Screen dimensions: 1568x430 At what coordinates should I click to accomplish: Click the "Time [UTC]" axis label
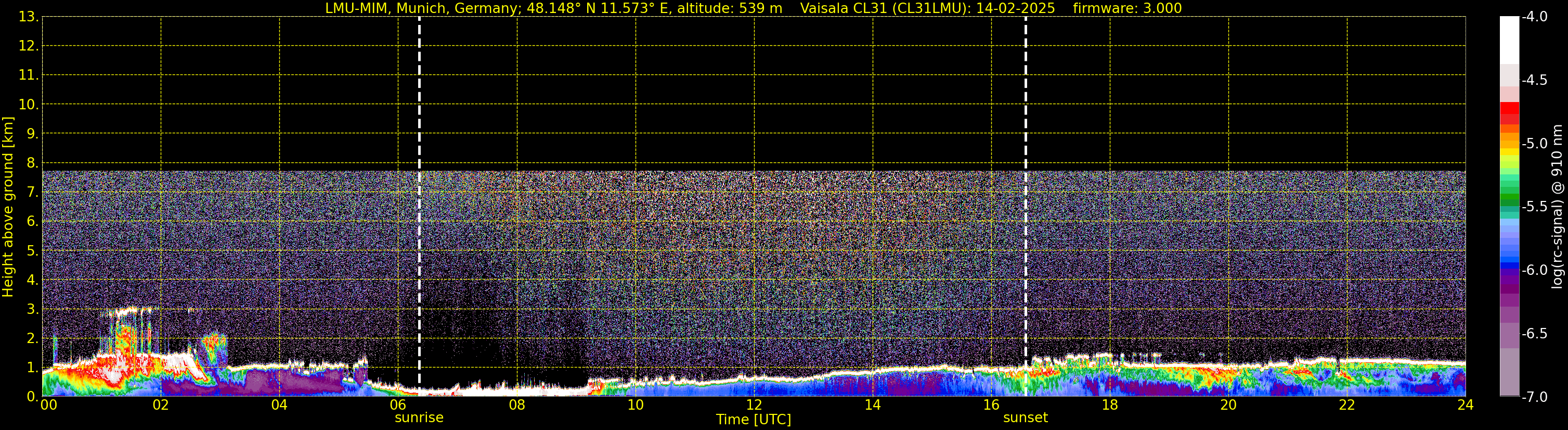click(754, 420)
